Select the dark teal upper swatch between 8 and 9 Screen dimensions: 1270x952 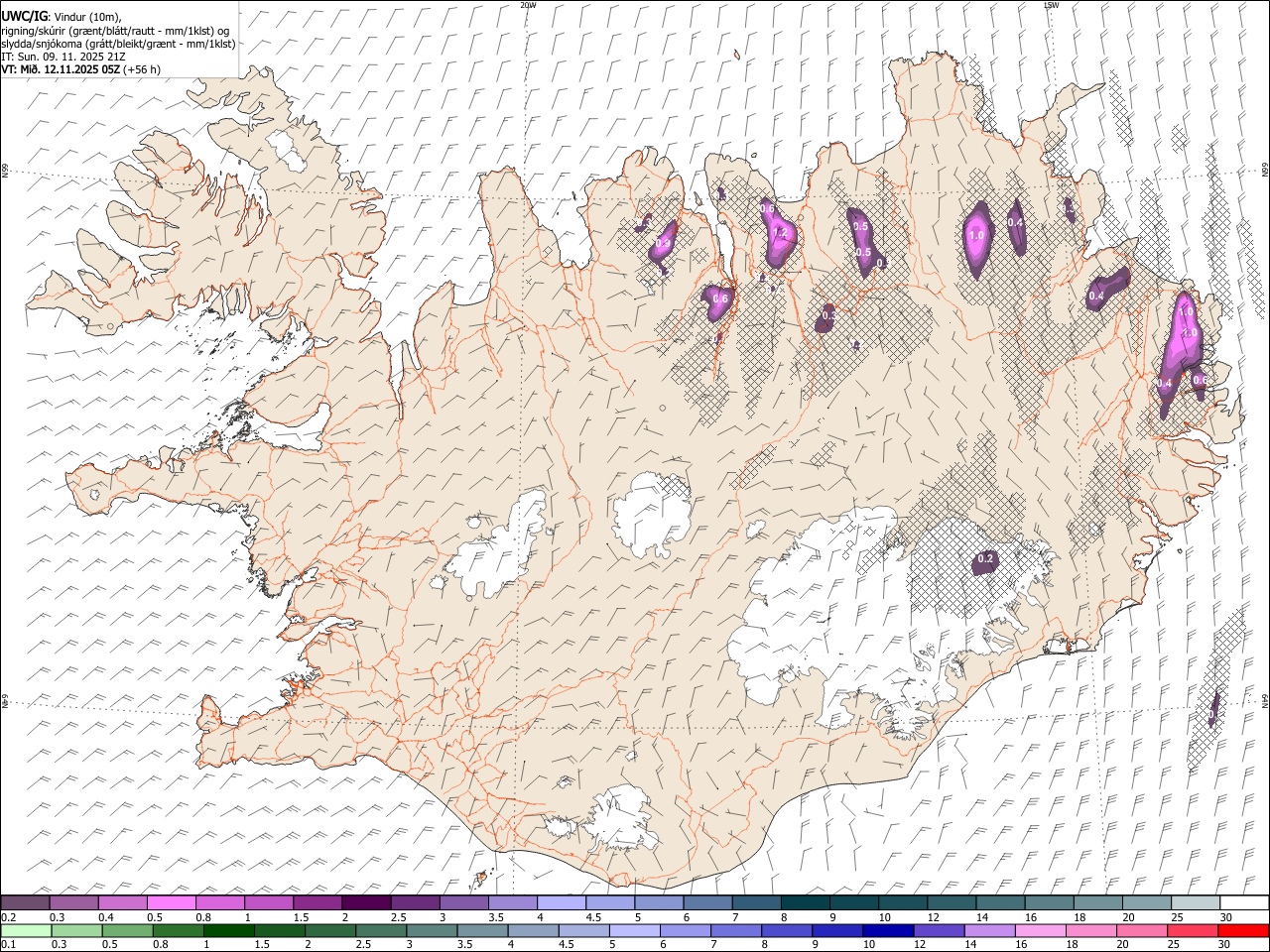805,902
